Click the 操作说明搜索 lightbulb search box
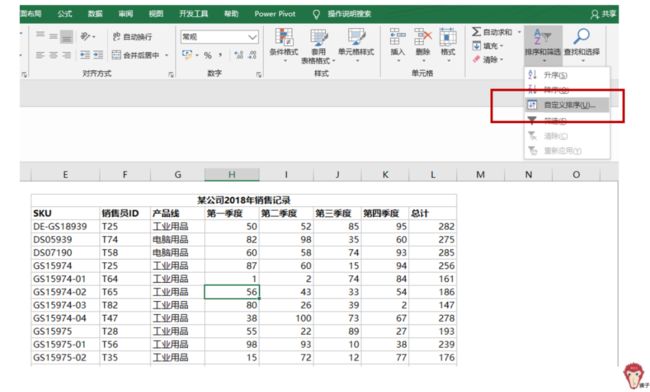650x392 pixels. point(342,14)
